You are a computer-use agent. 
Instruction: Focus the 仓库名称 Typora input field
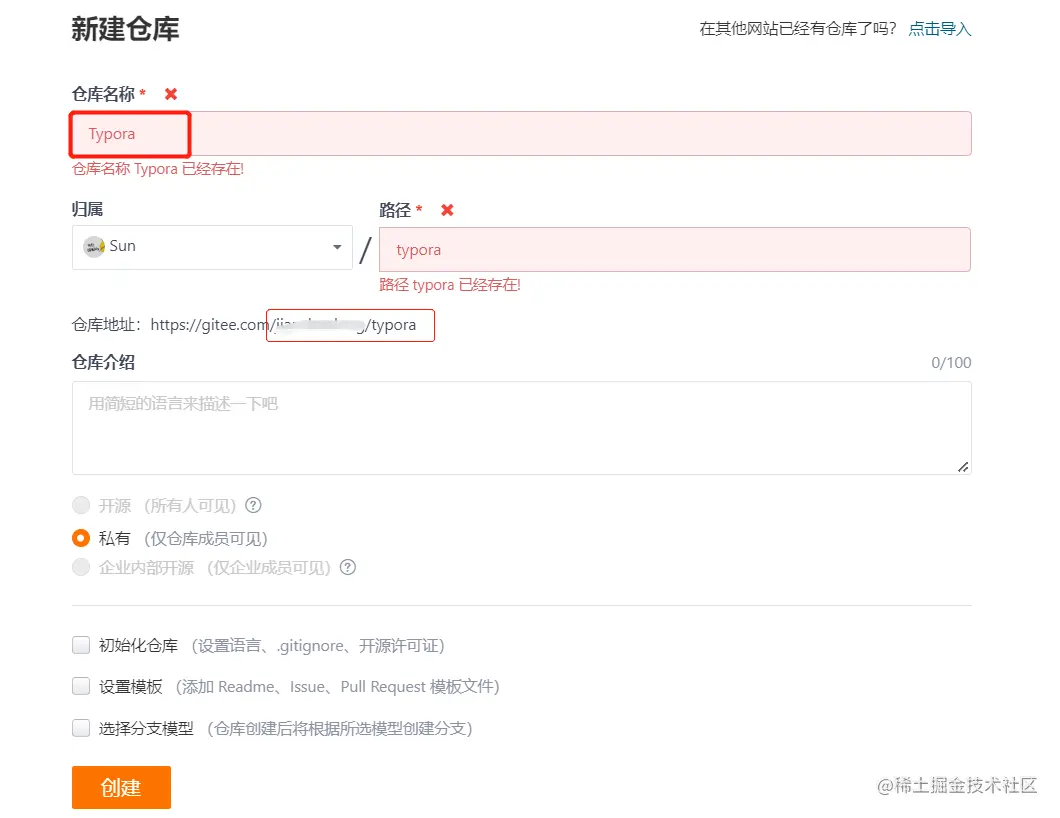(521, 134)
